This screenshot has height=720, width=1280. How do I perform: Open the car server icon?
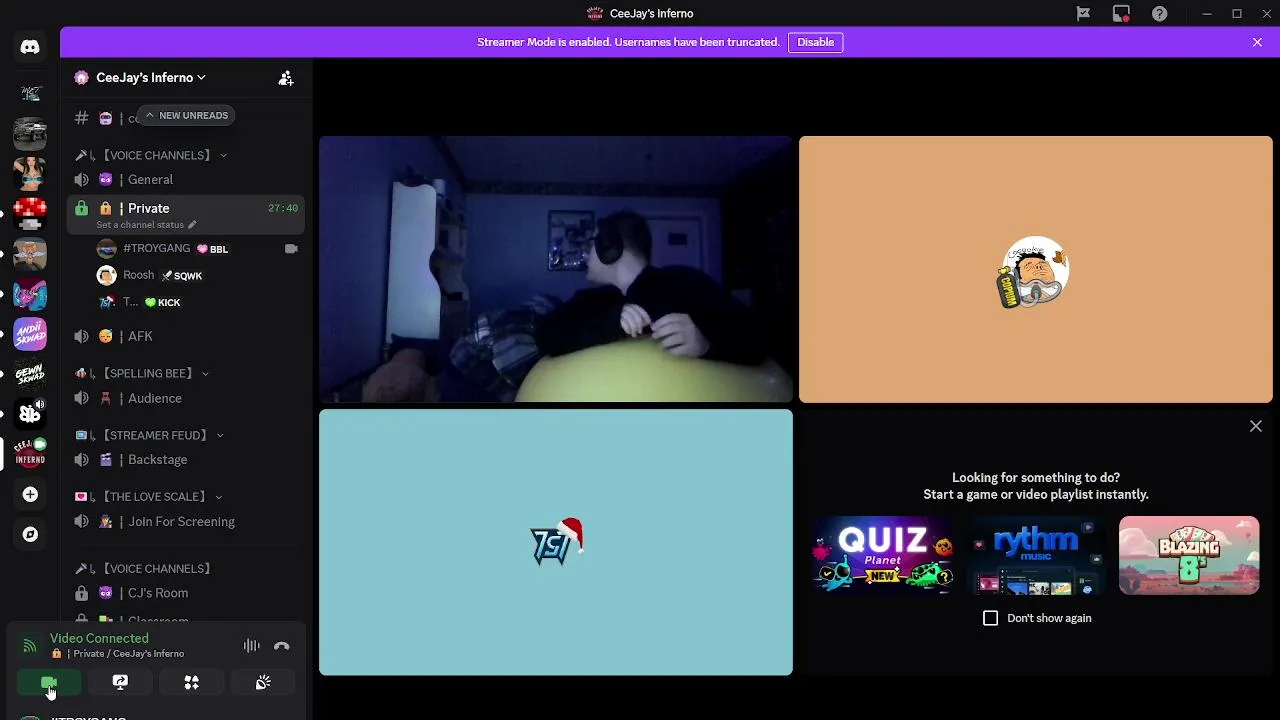(x=30, y=133)
